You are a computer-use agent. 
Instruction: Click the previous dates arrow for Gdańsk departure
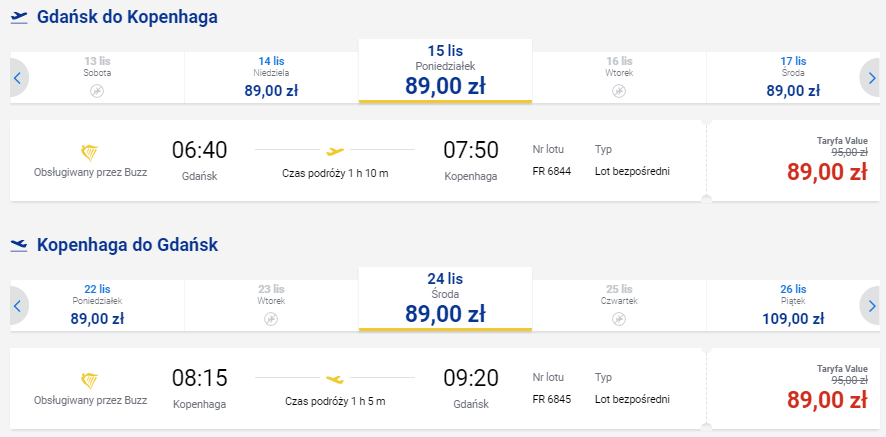pos(18,77)
